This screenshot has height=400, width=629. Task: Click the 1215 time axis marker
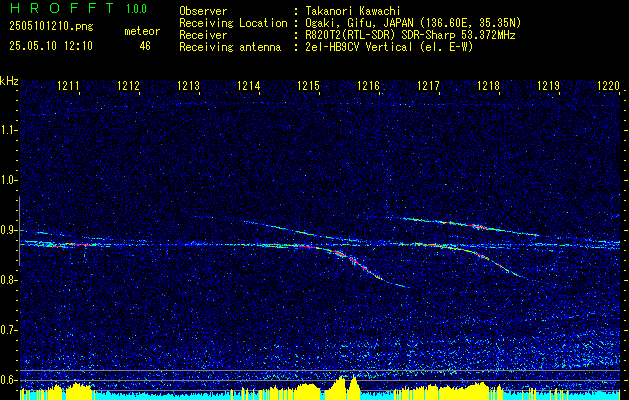point(309,85)
